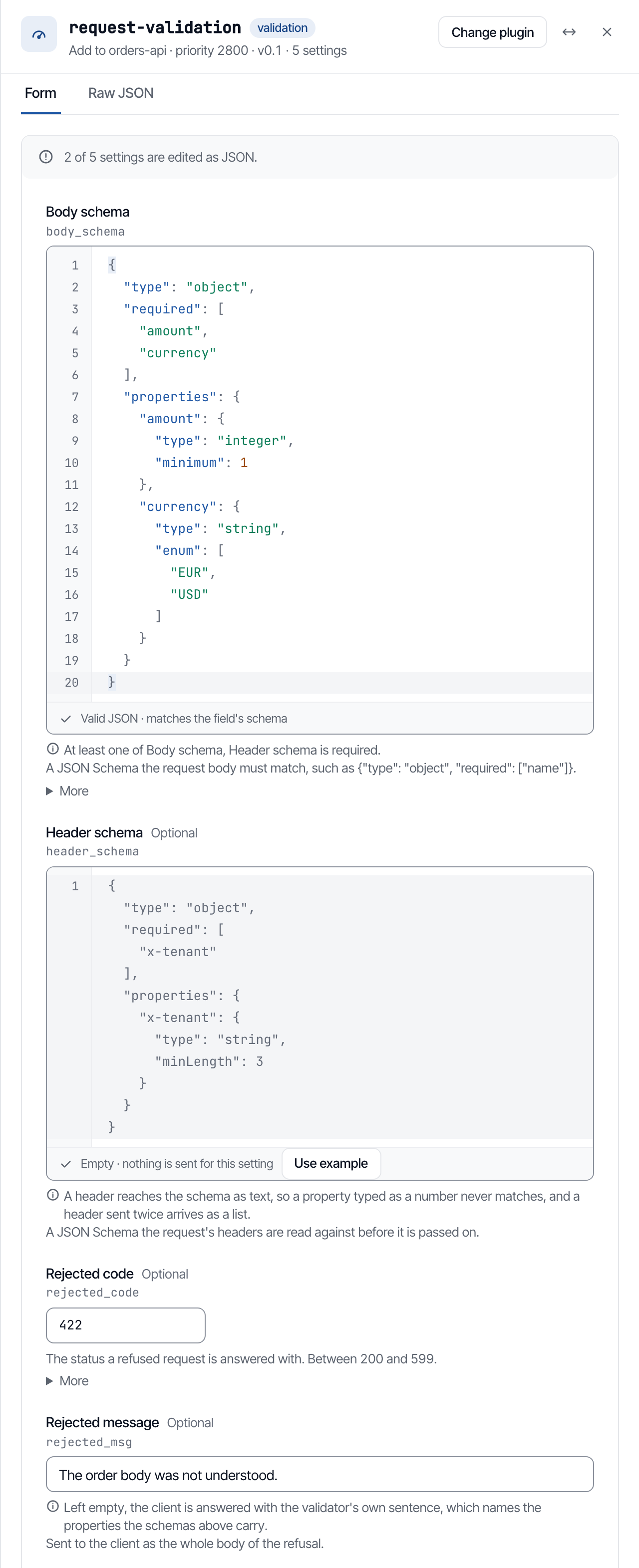
Task: Click info icon beside 'At least one of Body schema'
Action: [x=53, y=749]
